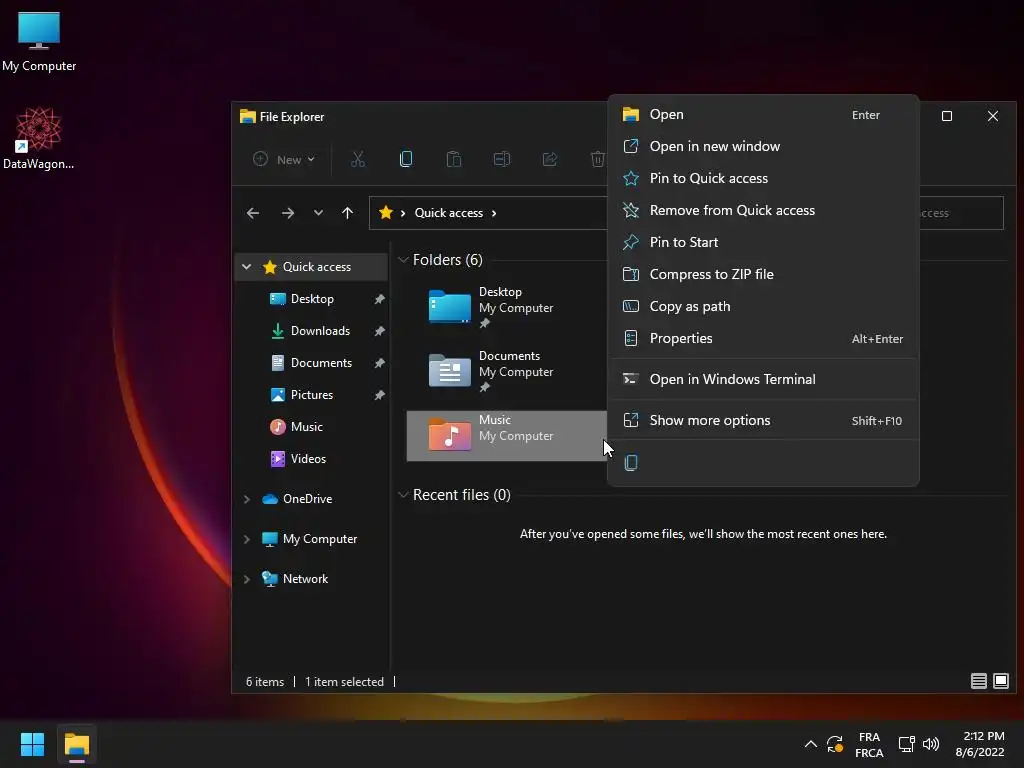Select Pin to Quick access
The image size is (1024, 768).
pos(763,178)
